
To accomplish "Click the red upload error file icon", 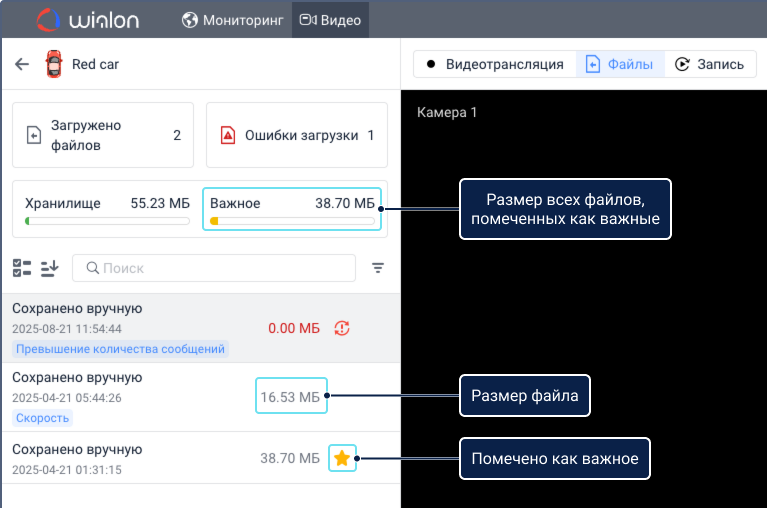I will [228, 135].
